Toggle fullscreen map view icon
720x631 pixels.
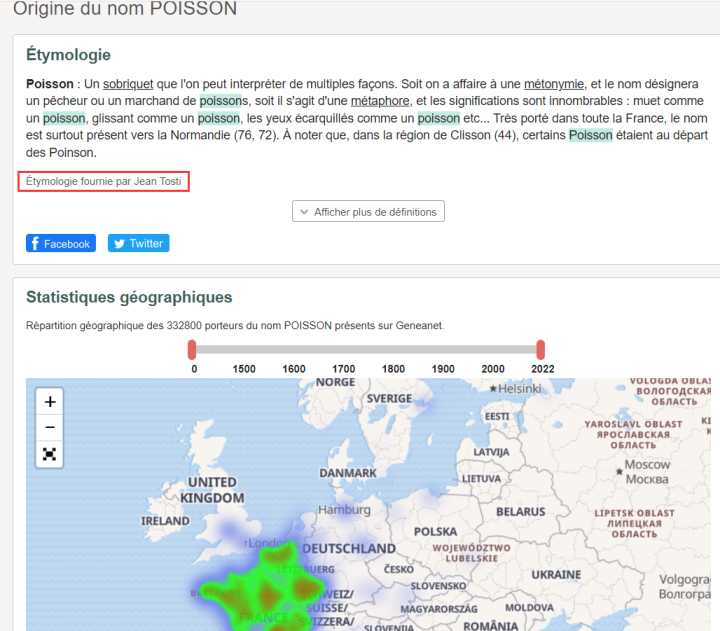(x=50, y=454)
